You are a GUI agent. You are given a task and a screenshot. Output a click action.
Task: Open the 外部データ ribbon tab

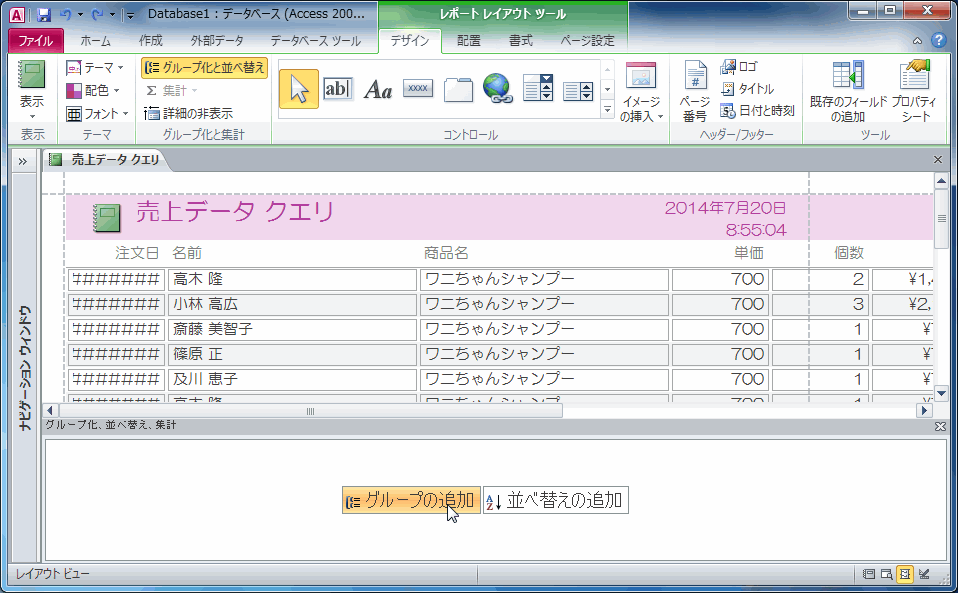tap(217, 41)
